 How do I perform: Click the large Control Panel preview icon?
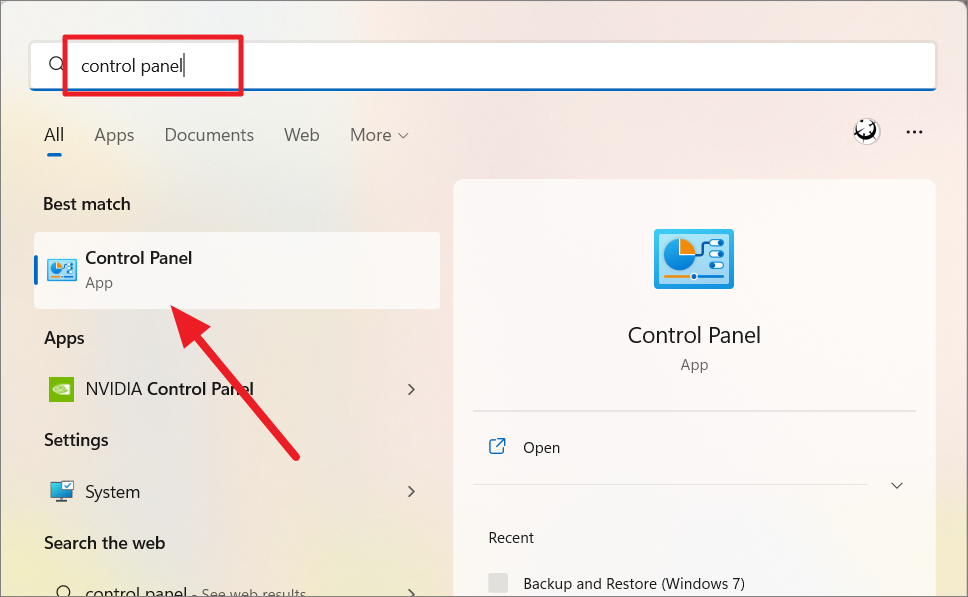point(694,259)
